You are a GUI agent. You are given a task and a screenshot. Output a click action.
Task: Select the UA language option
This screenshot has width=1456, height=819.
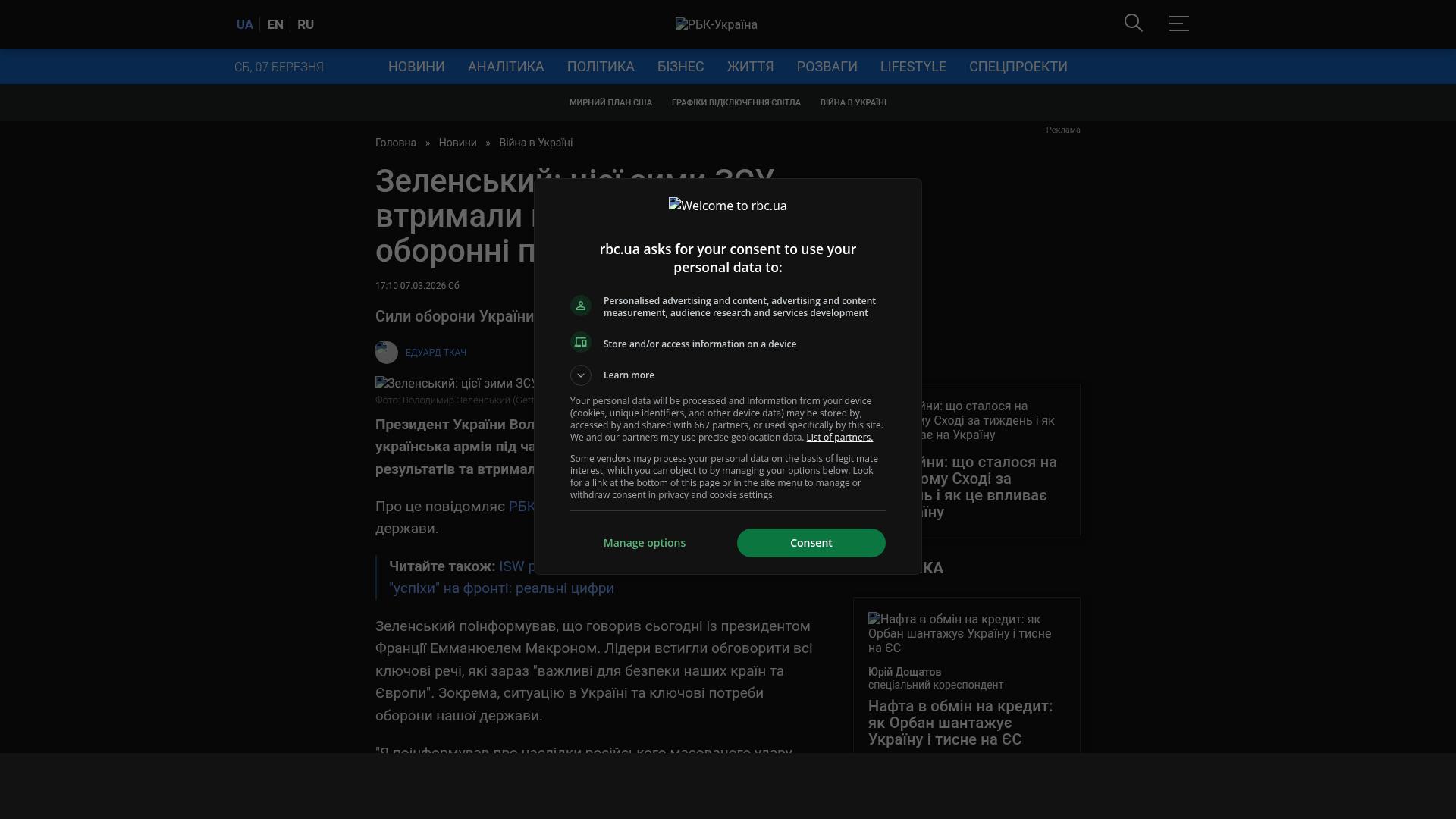(244, 24)
